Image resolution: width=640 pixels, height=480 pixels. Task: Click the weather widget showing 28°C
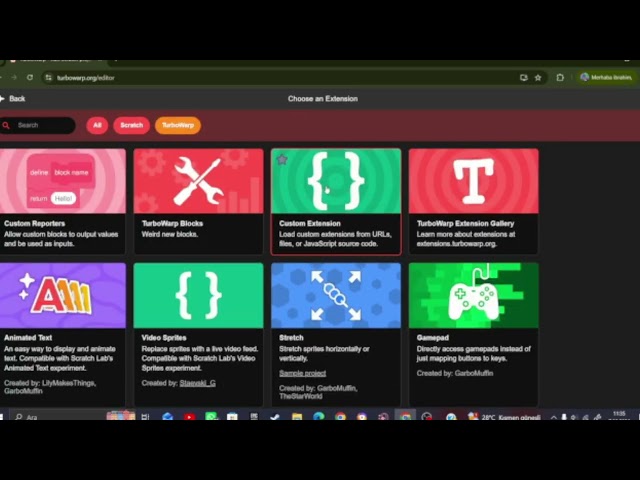pos(505,417)
